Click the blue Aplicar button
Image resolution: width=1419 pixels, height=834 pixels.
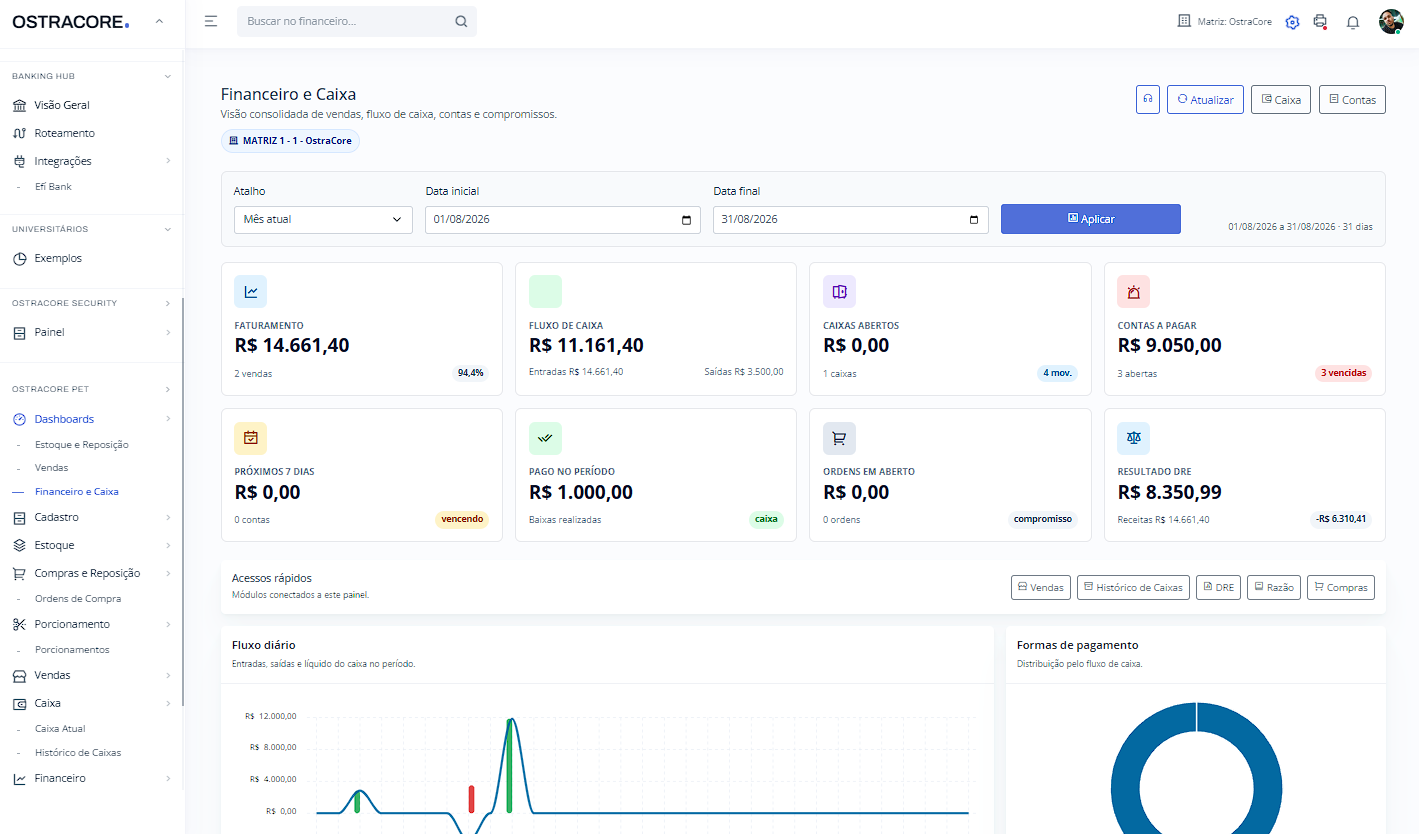tap(1091, 219)
